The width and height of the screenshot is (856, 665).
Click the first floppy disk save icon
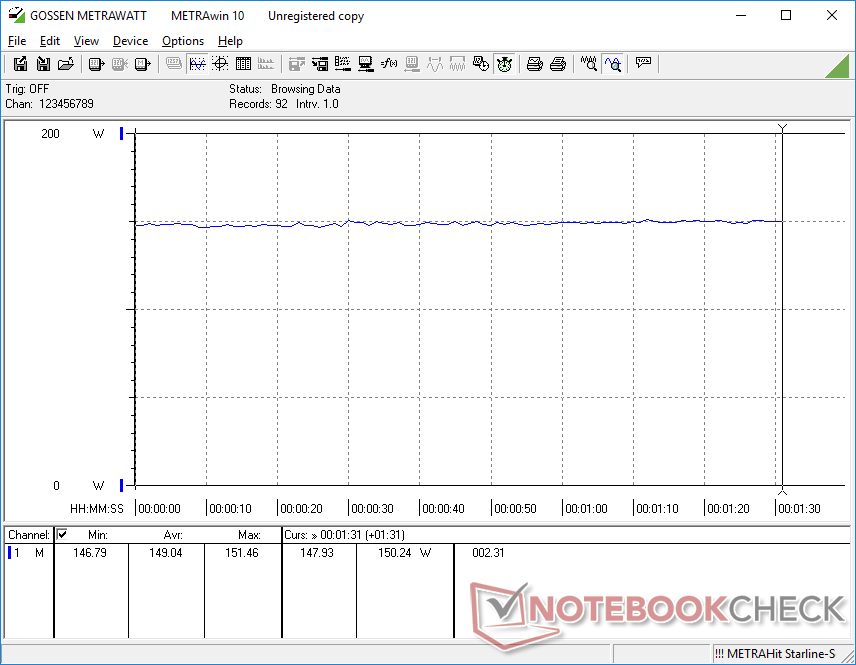point(20,64)
